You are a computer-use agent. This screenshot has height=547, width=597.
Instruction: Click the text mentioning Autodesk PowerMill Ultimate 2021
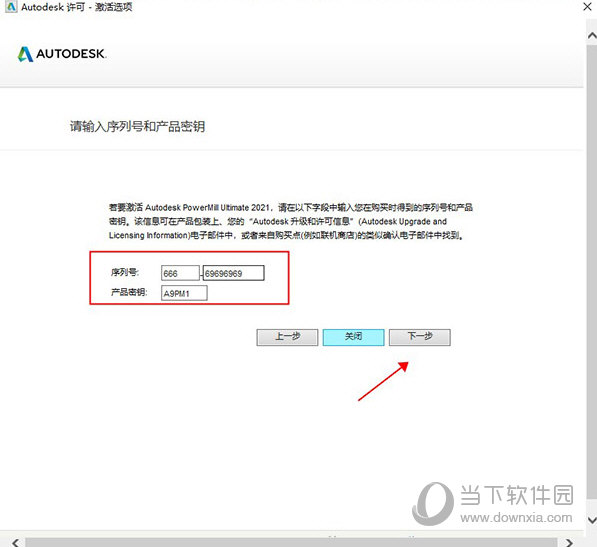(290, 222)
